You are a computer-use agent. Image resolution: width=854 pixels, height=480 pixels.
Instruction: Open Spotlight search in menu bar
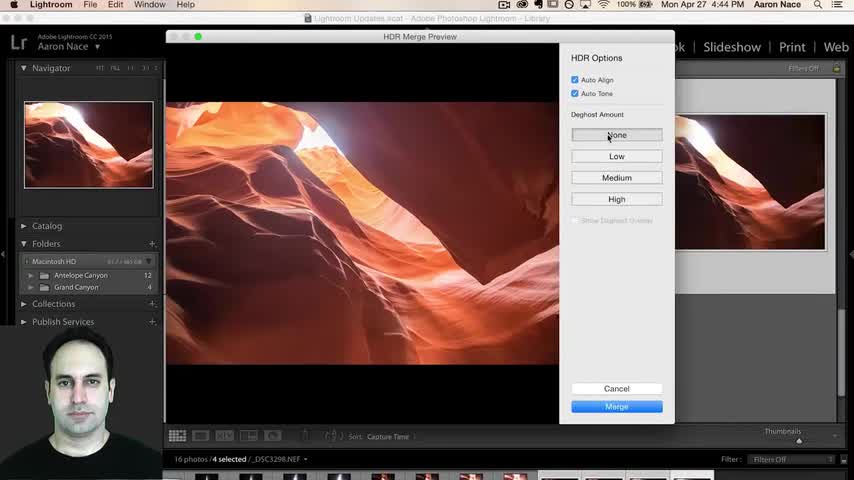pos(818,5)
